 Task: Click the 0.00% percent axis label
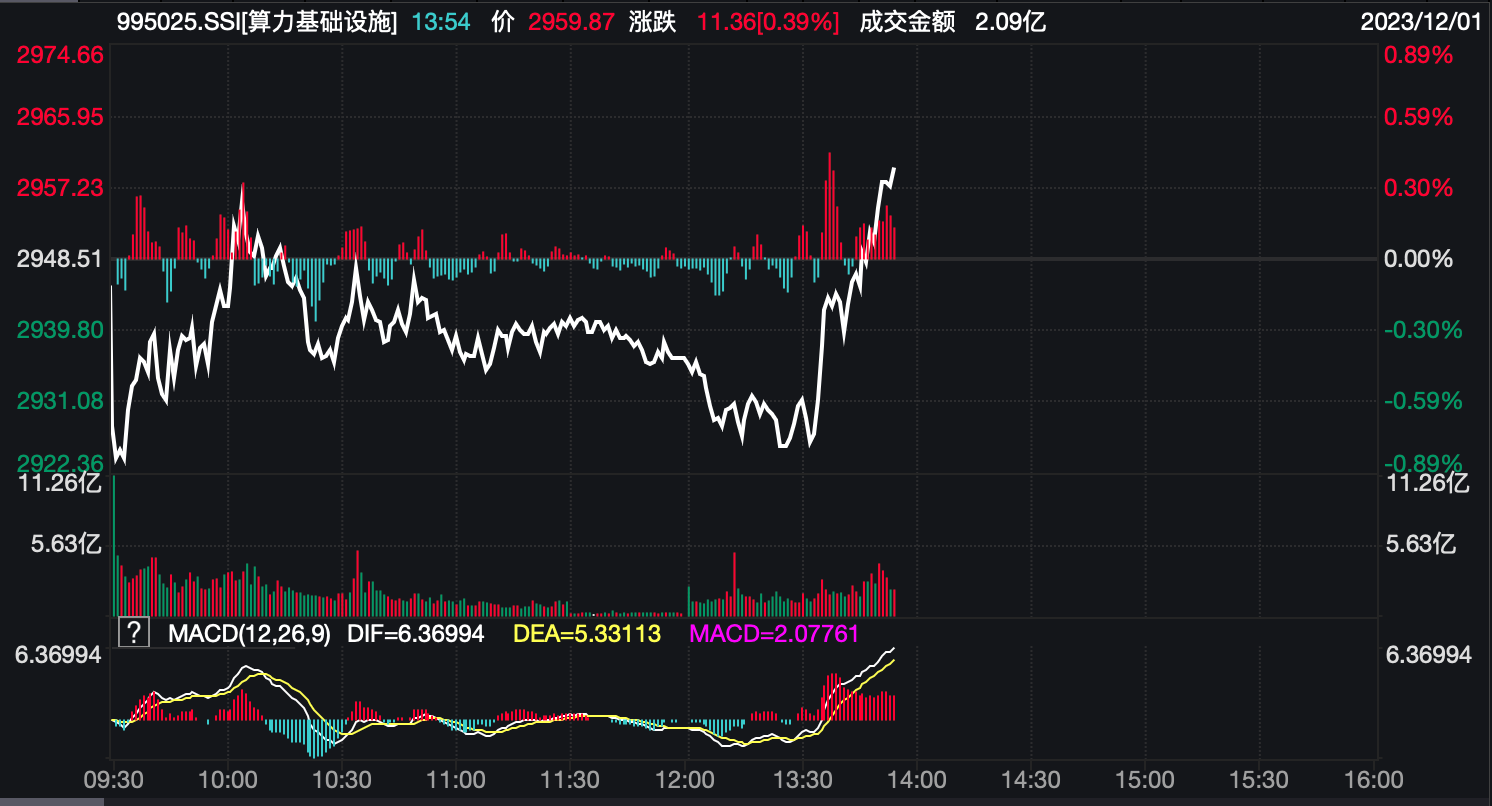pos(1418,259)
